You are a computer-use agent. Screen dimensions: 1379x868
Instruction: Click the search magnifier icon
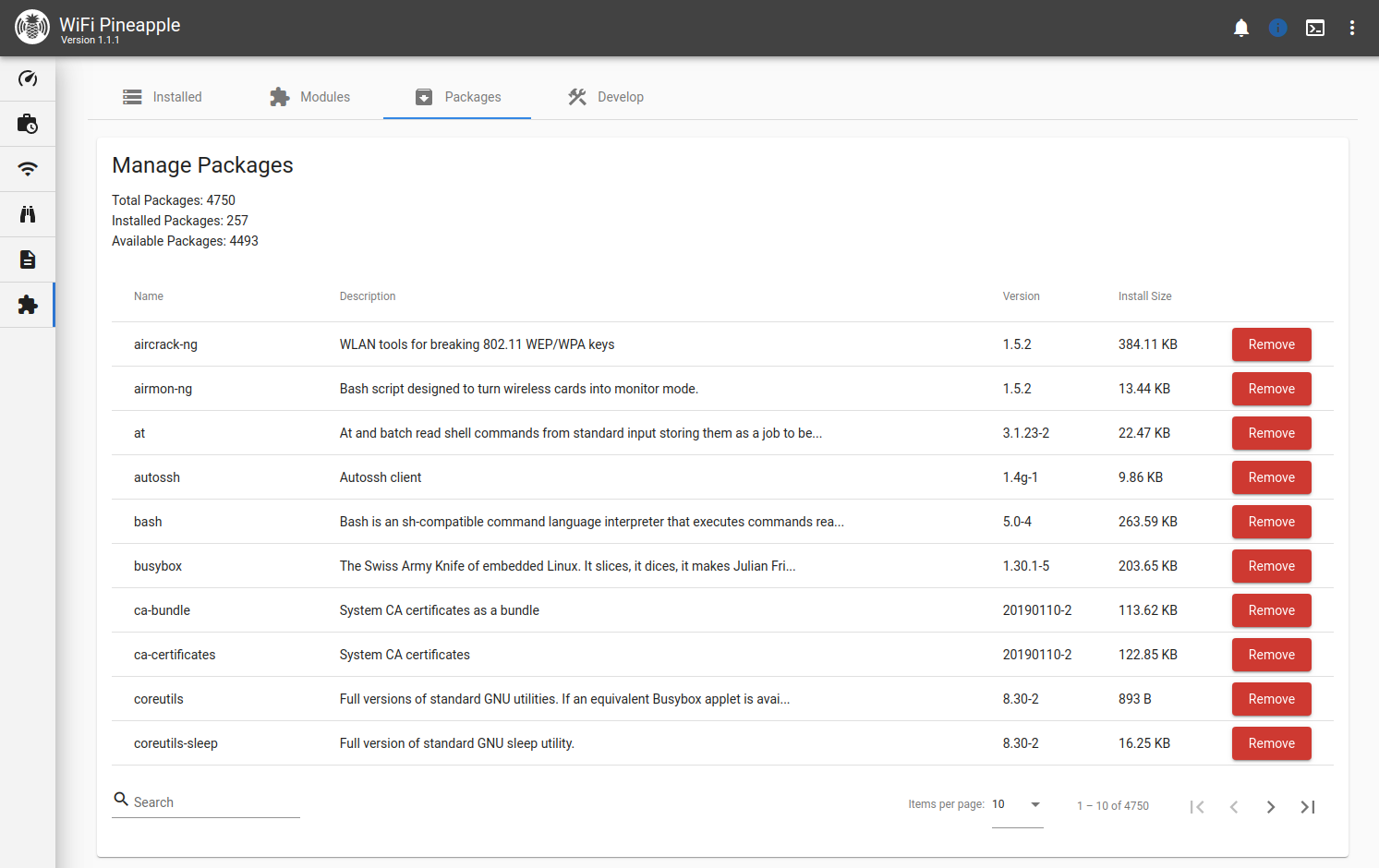pyautogui.click(x=121, y=800)
